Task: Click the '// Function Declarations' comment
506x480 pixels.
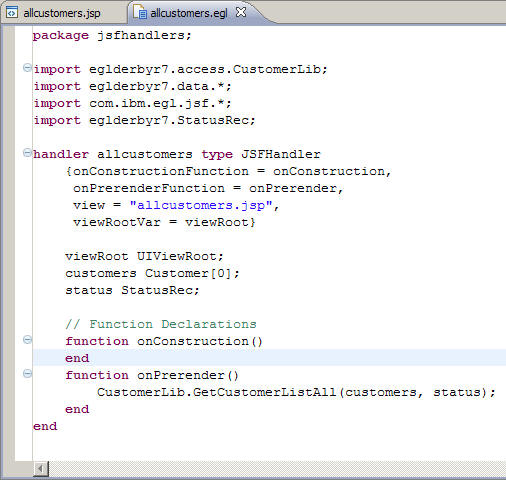Action: pos(161,324)
